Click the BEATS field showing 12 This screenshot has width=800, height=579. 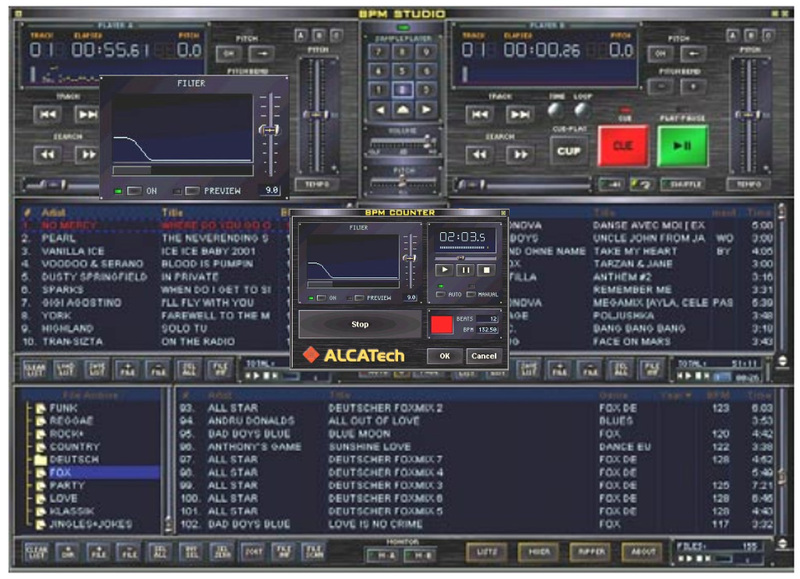[x=487, y=319]
